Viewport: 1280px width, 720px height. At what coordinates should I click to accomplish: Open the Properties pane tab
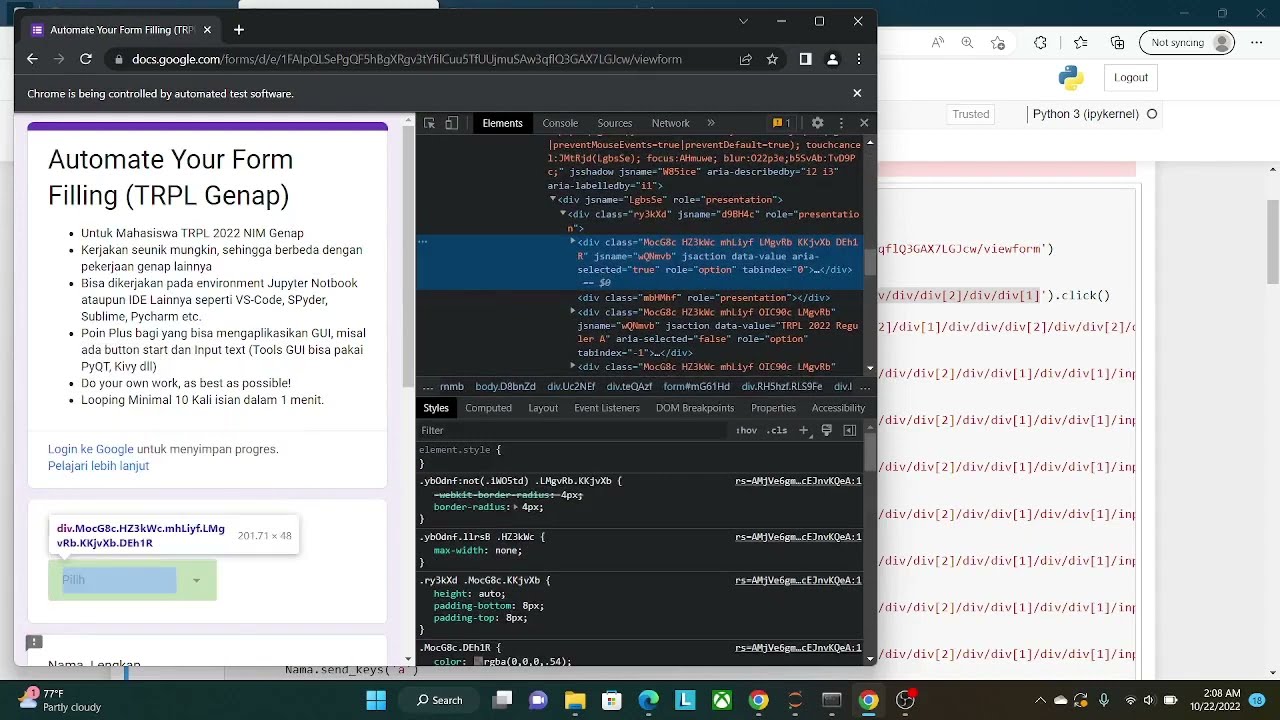(773, 408)
